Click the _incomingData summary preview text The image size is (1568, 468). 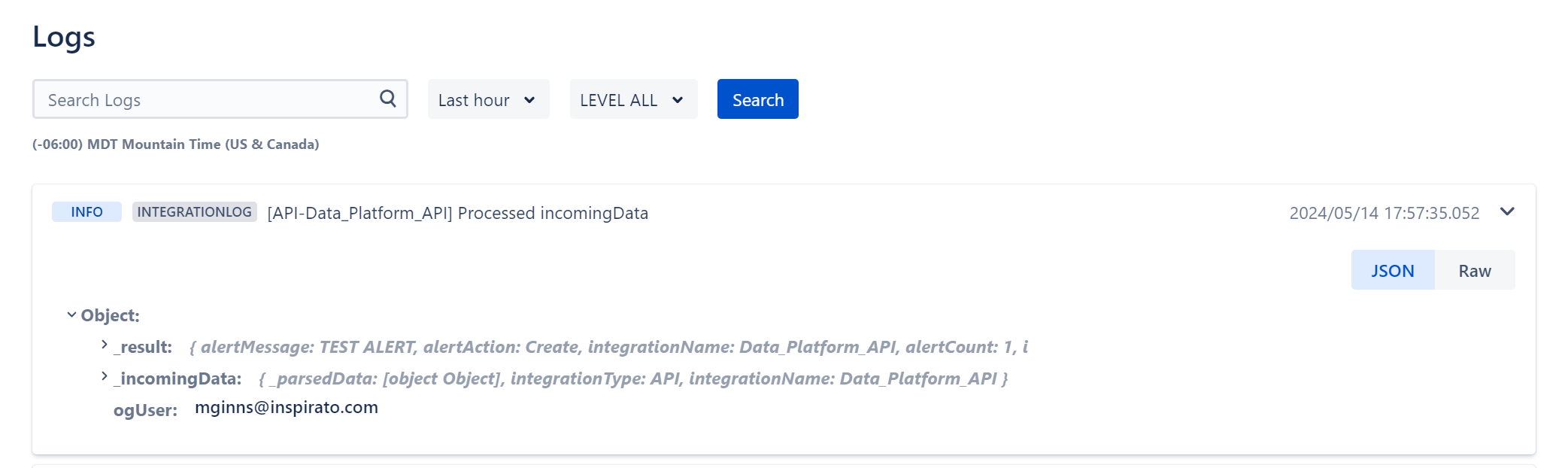pos(633,378)
